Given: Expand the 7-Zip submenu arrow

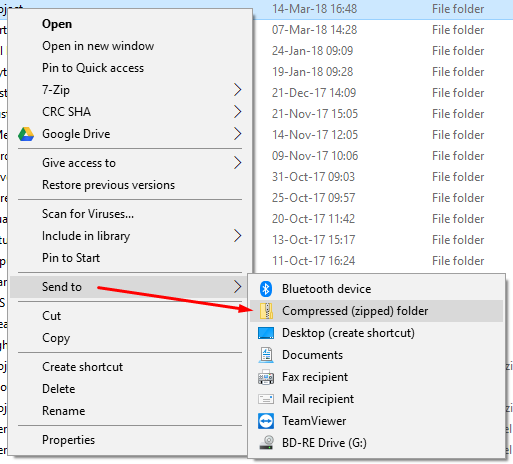Looking at the screenshot, I should [237, 90].
